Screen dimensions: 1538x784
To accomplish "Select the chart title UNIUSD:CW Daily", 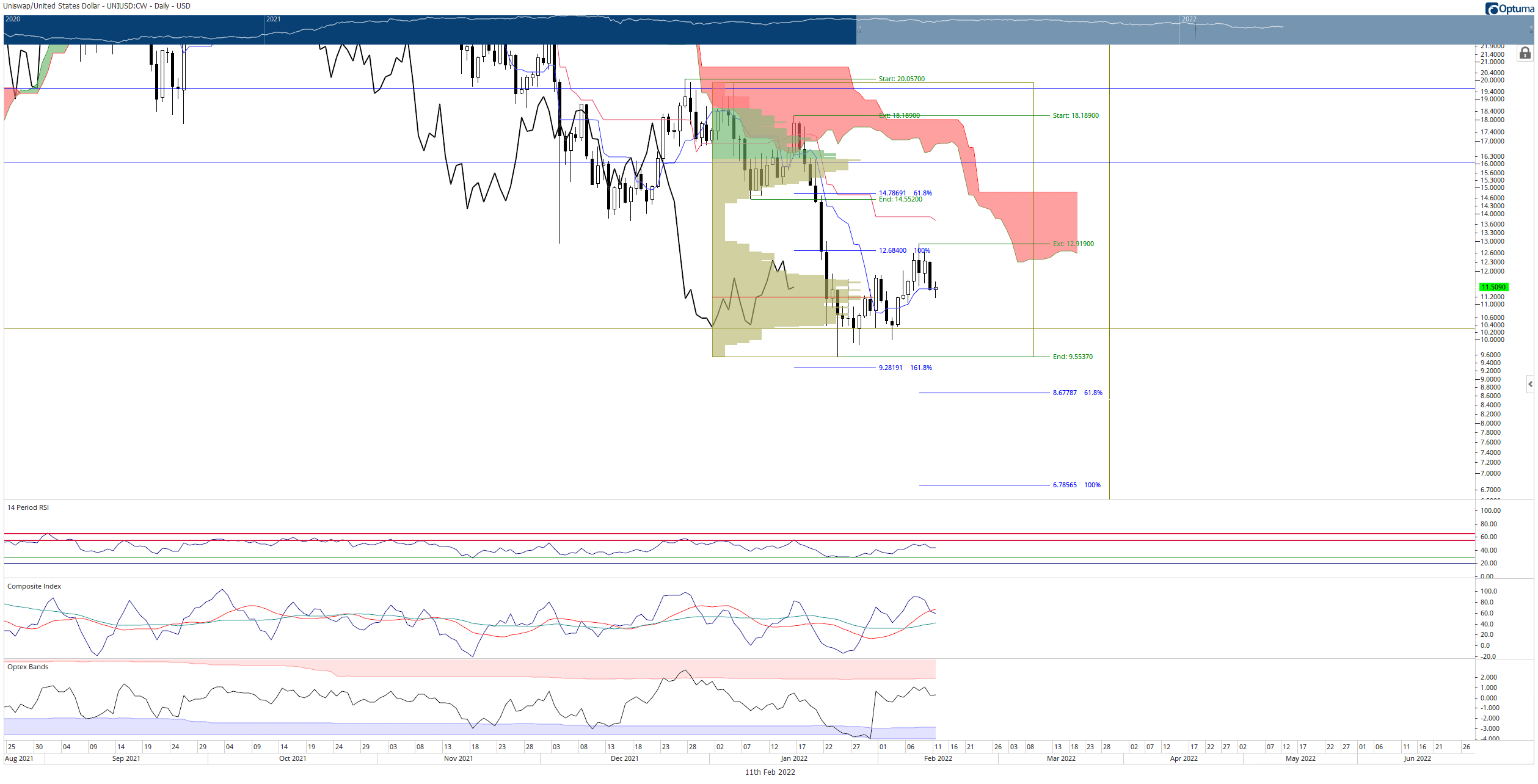I will 97,6.
